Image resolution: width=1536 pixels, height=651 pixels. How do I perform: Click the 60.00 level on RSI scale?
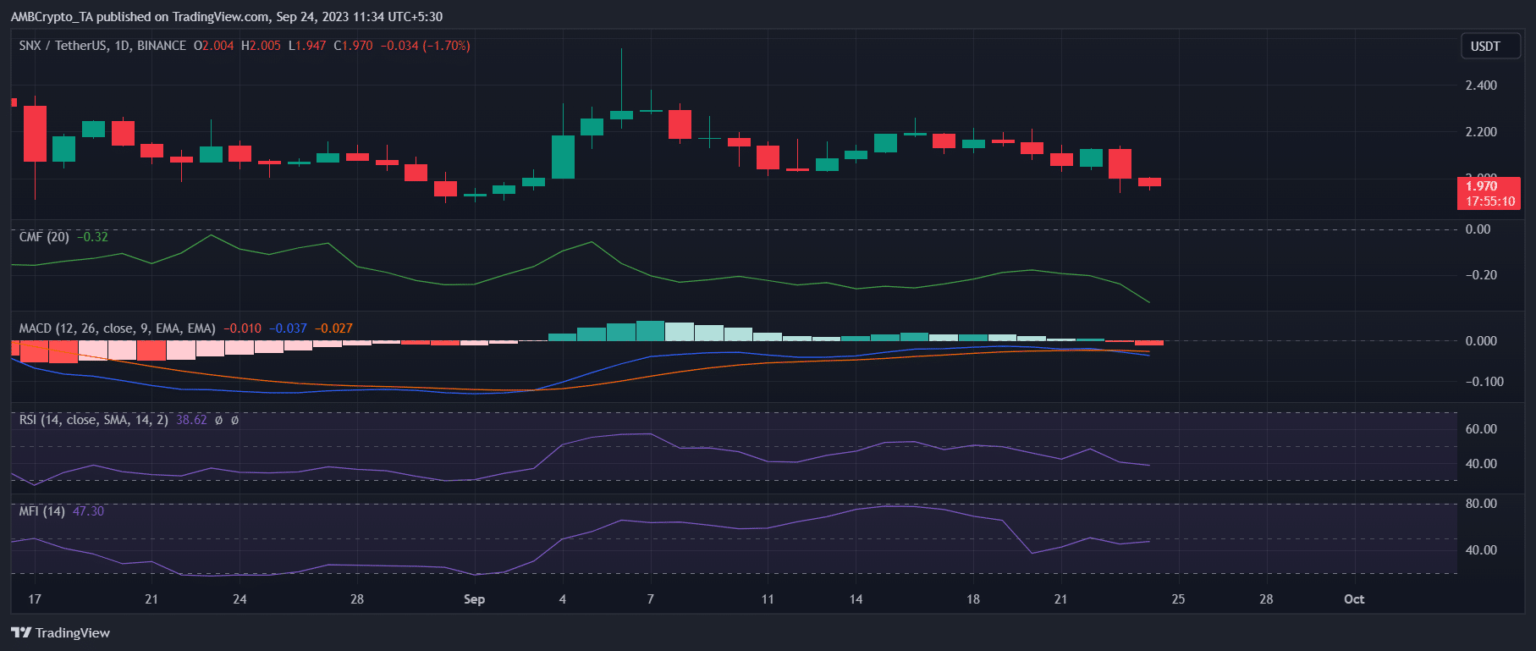1480,429
